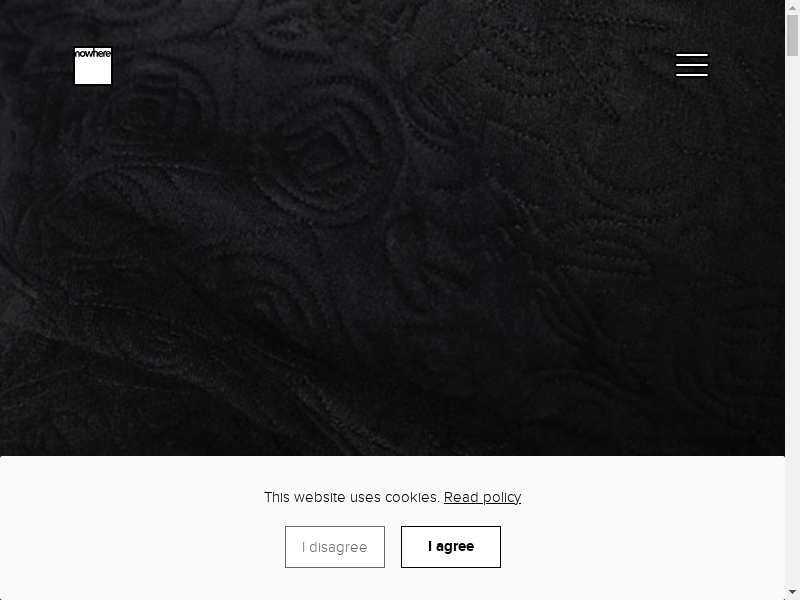
Task: Click the 'nowhere' wordmark in the logo
Action: (93, 54)
